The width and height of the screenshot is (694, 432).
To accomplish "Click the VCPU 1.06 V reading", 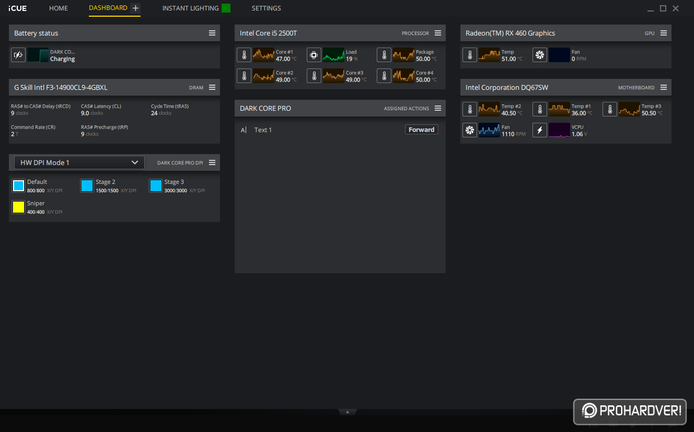I will pos(579,134).
